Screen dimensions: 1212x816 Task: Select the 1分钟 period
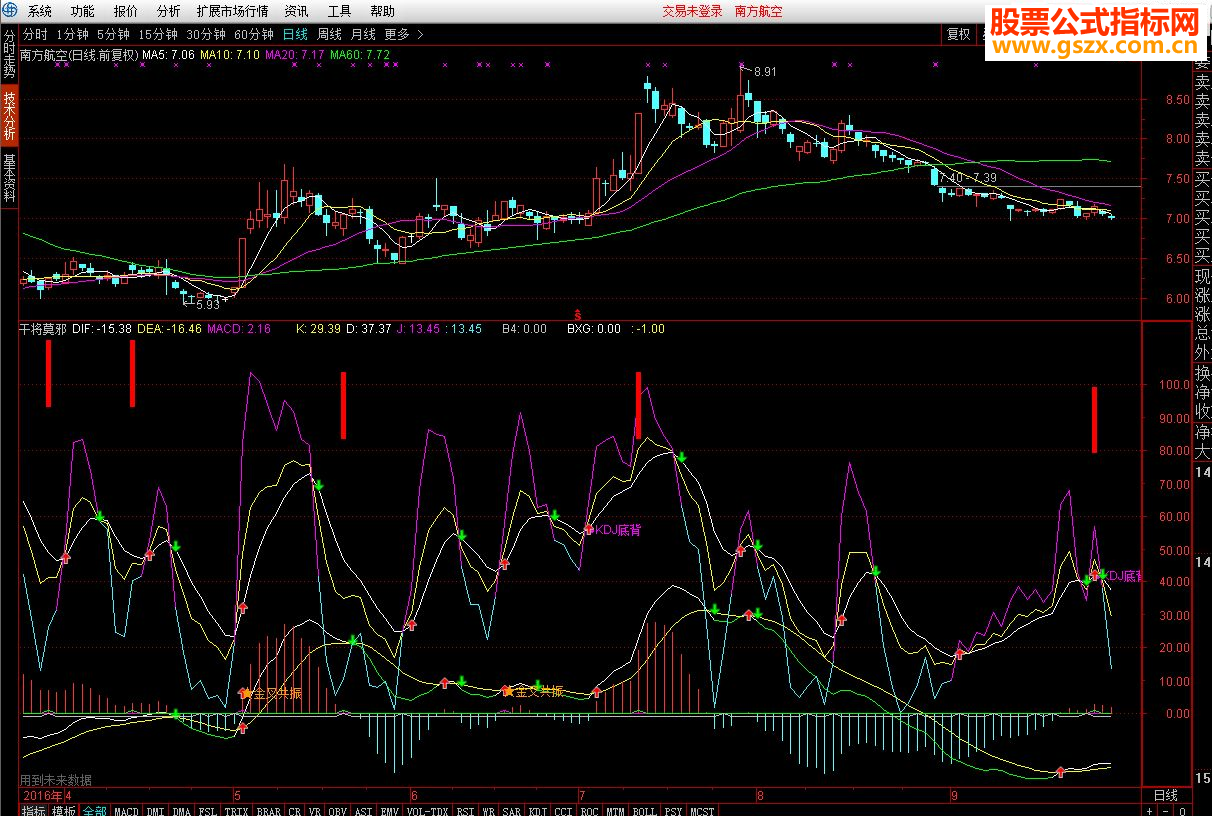coord(72,34)
